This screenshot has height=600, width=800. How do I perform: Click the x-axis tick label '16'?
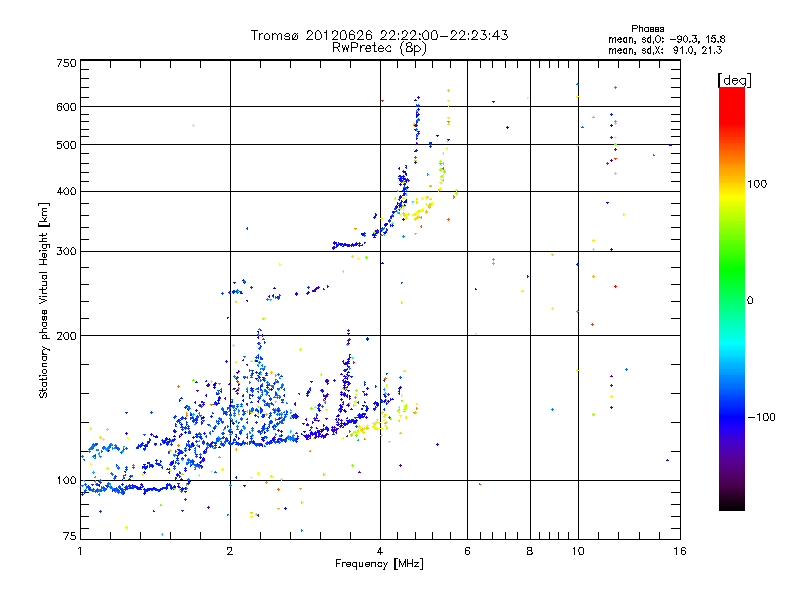coord(680,551)
